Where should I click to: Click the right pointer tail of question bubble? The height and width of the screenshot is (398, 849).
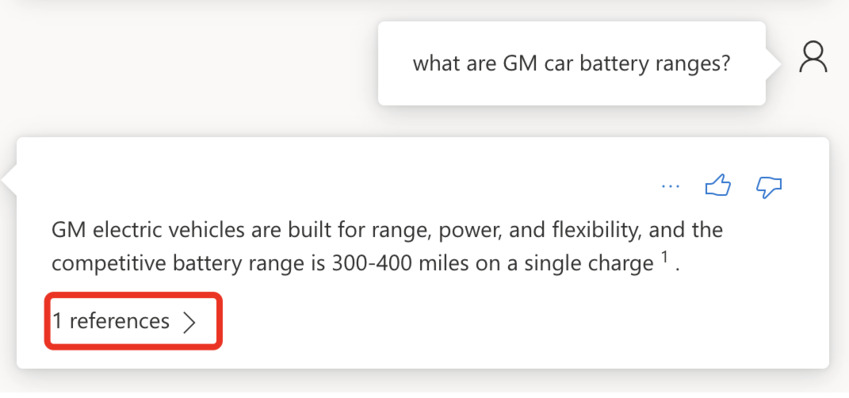(774, 63)
